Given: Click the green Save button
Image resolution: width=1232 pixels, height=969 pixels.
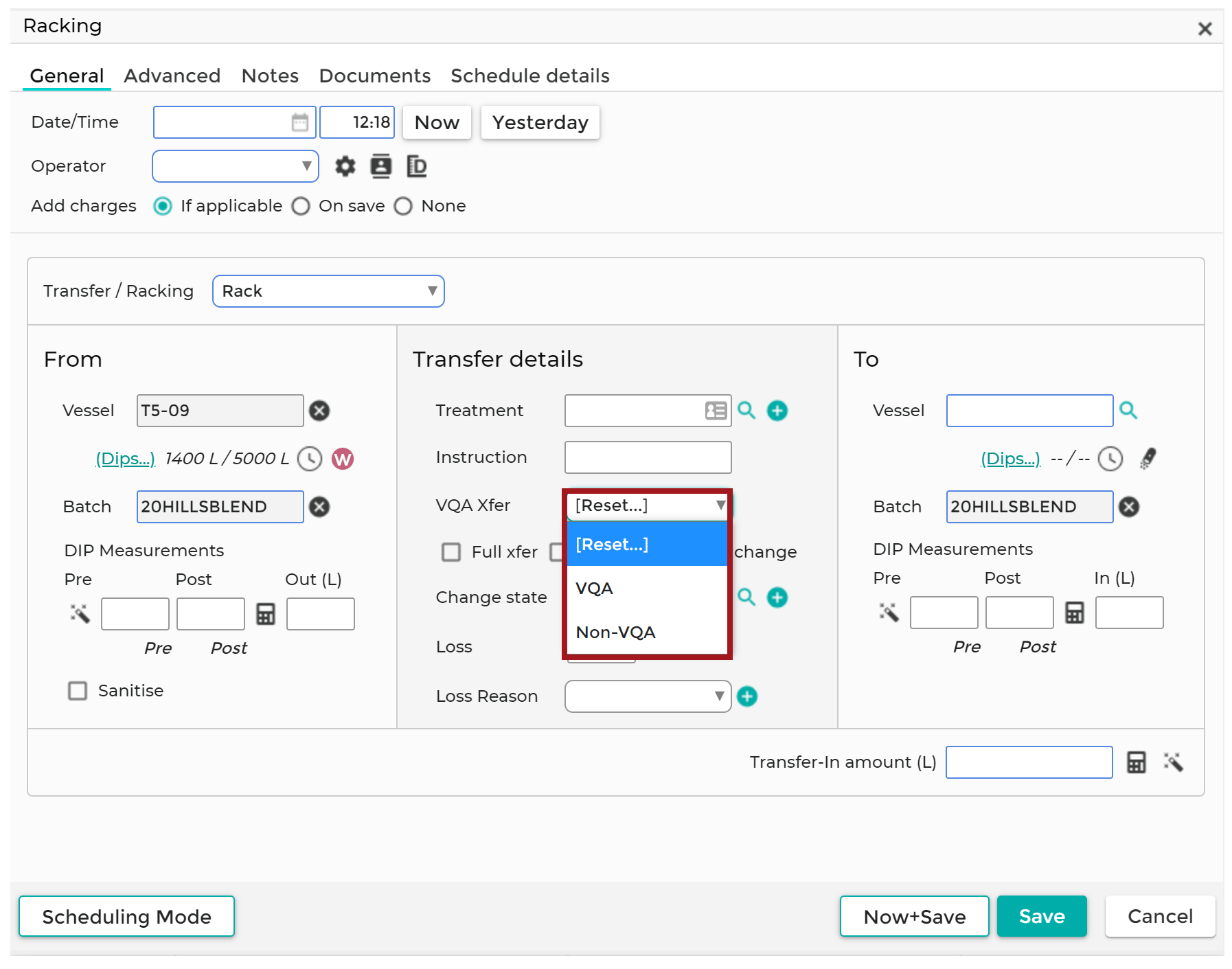Looking at the screenshot, I should click(1042, 916).
